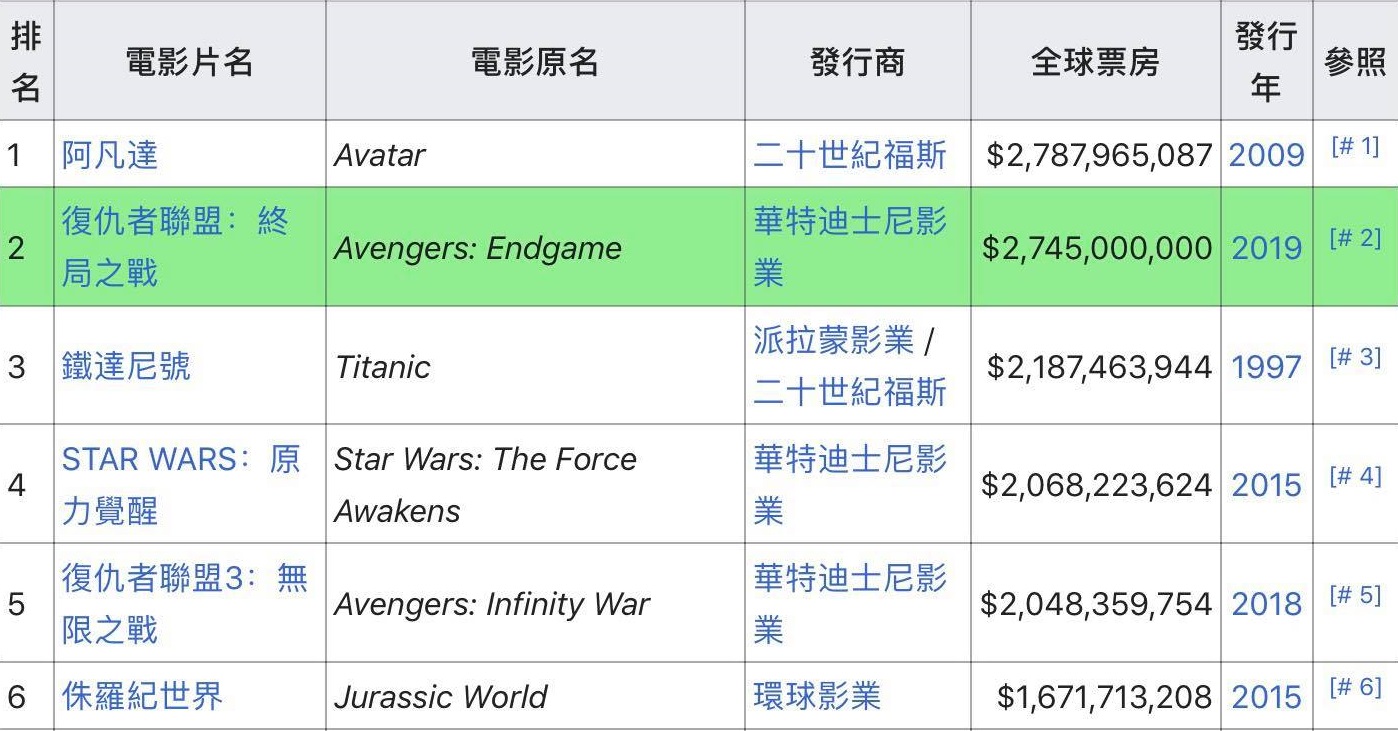
Task: Click the 派拉蒙影業 distributor link
Action: [x=834, y=340]
